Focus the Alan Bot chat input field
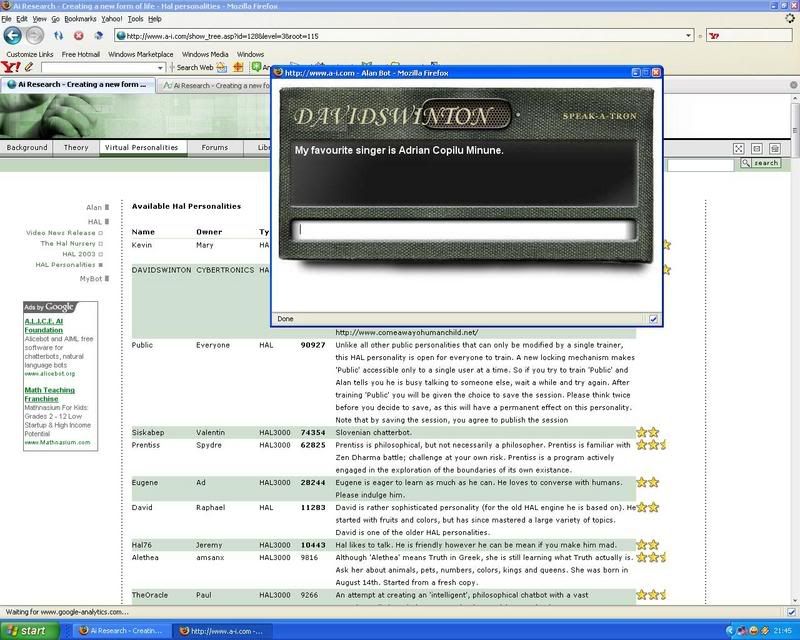This screenshot has width=800, height=640. pos(462,230)
